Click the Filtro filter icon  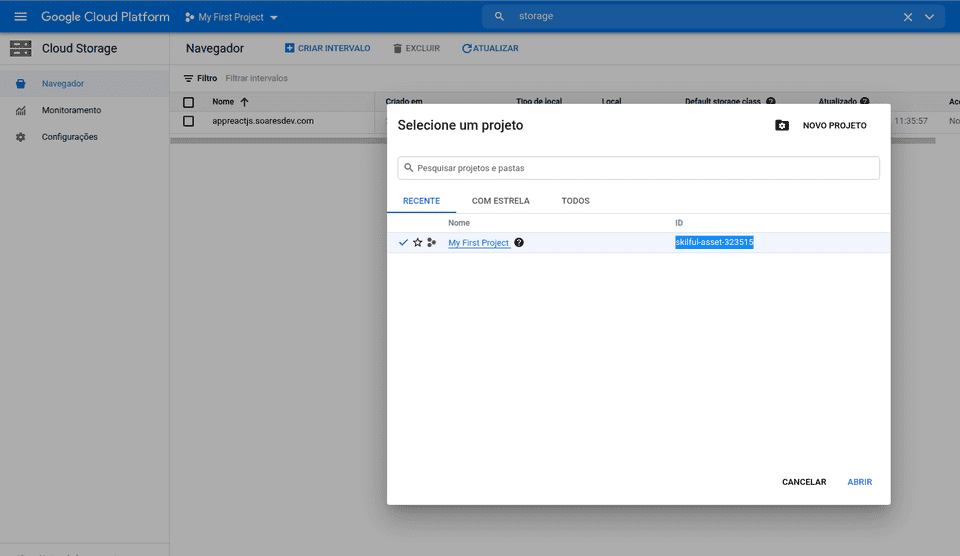[x=188, y=78]
